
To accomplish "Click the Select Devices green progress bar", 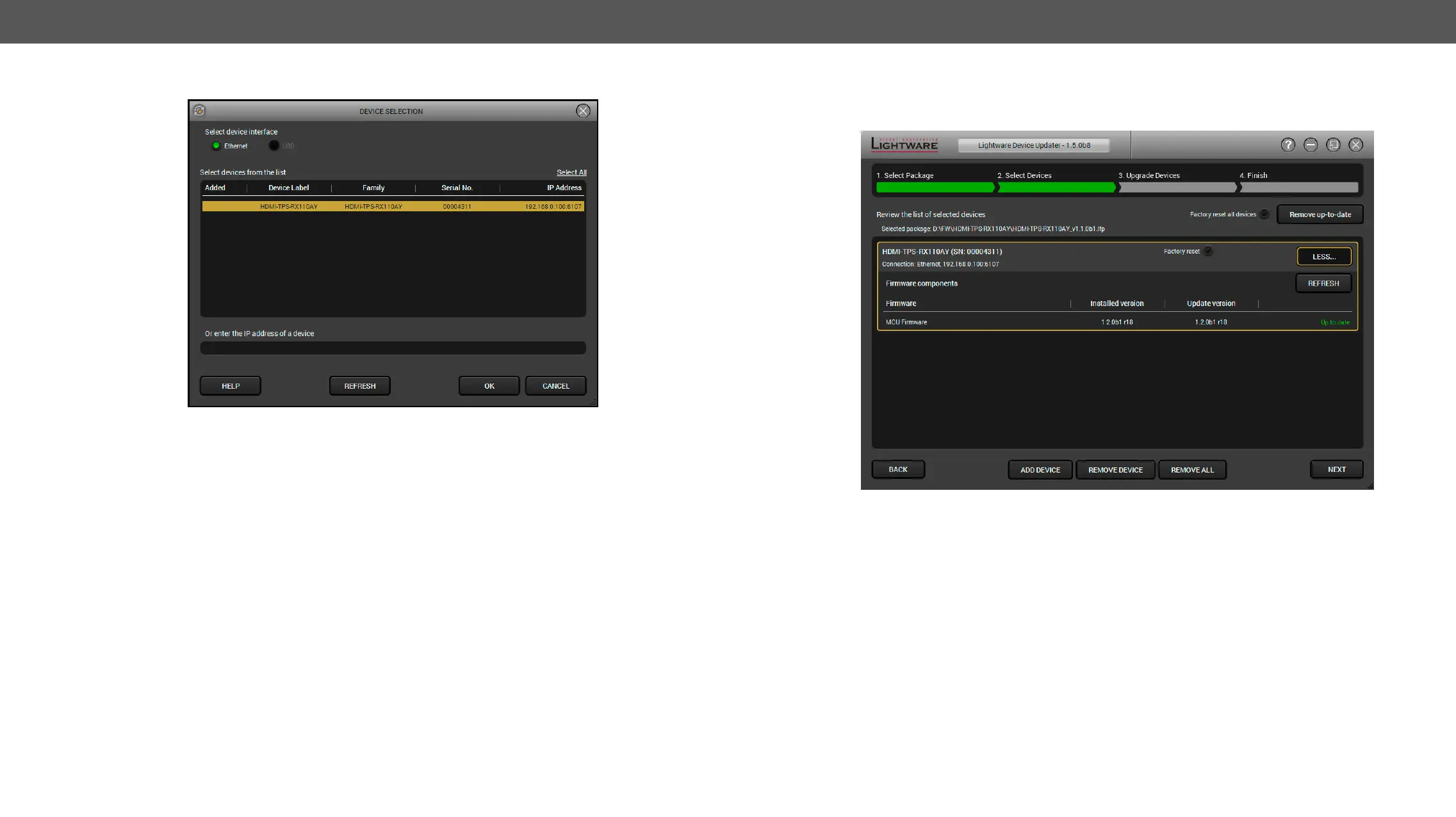I will point(1056,188).
